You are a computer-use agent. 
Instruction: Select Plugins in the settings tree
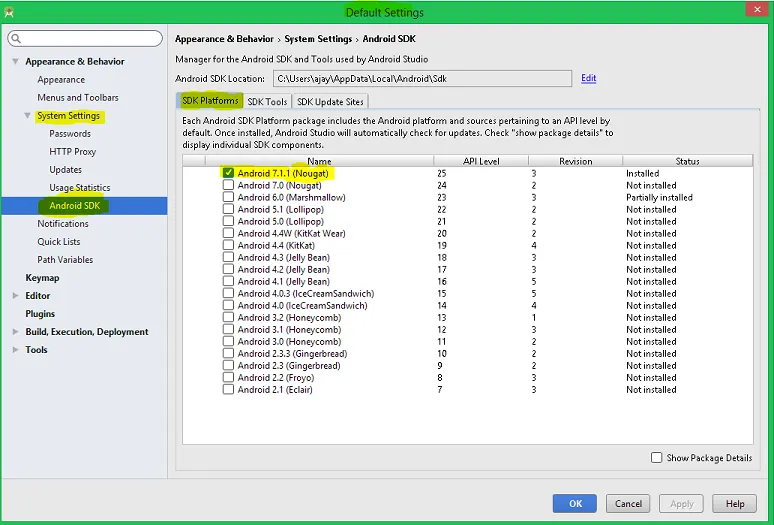pyautogui.click(x=40, y=314)
